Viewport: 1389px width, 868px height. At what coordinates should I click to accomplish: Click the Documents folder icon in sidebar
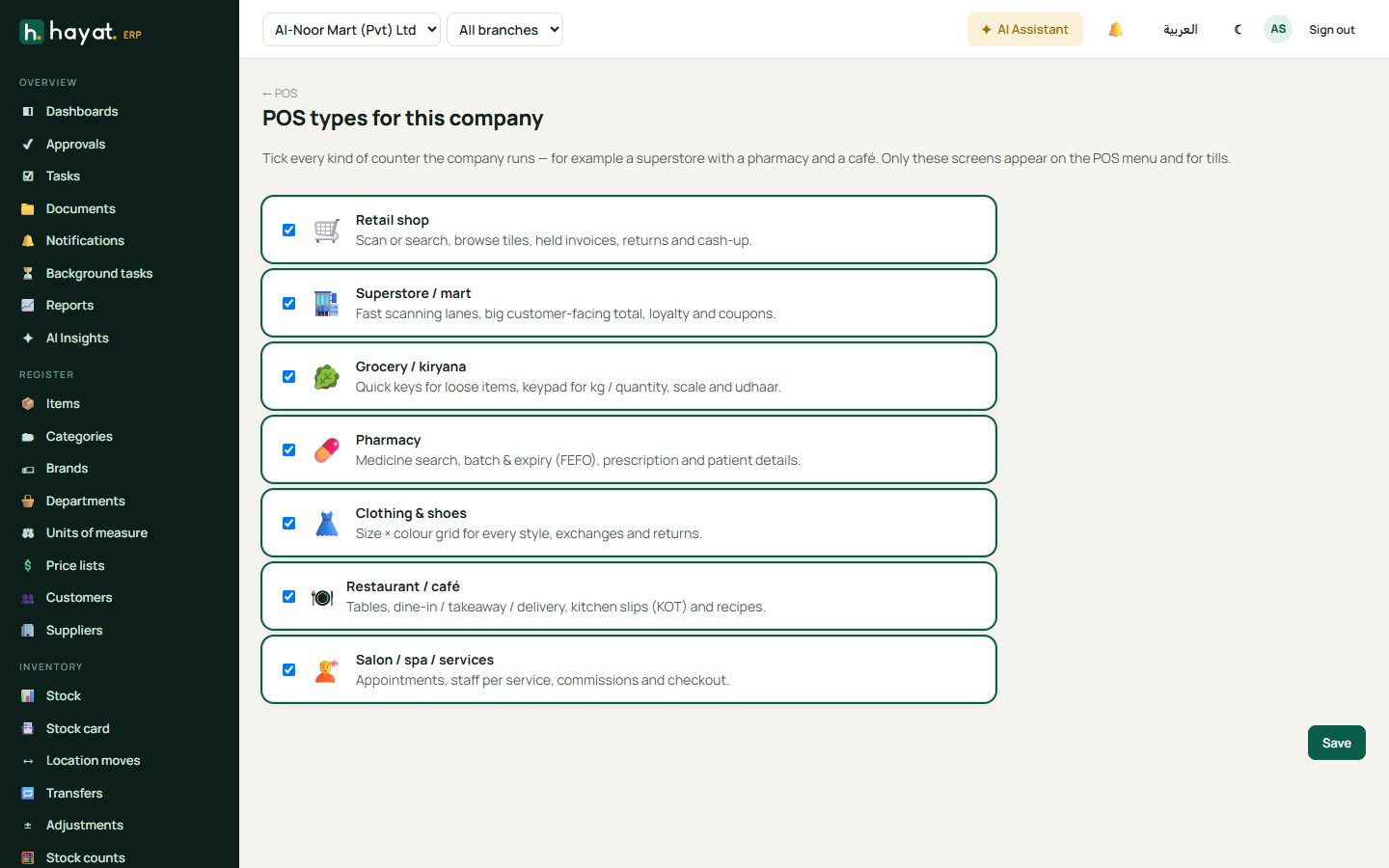(28, 208)
